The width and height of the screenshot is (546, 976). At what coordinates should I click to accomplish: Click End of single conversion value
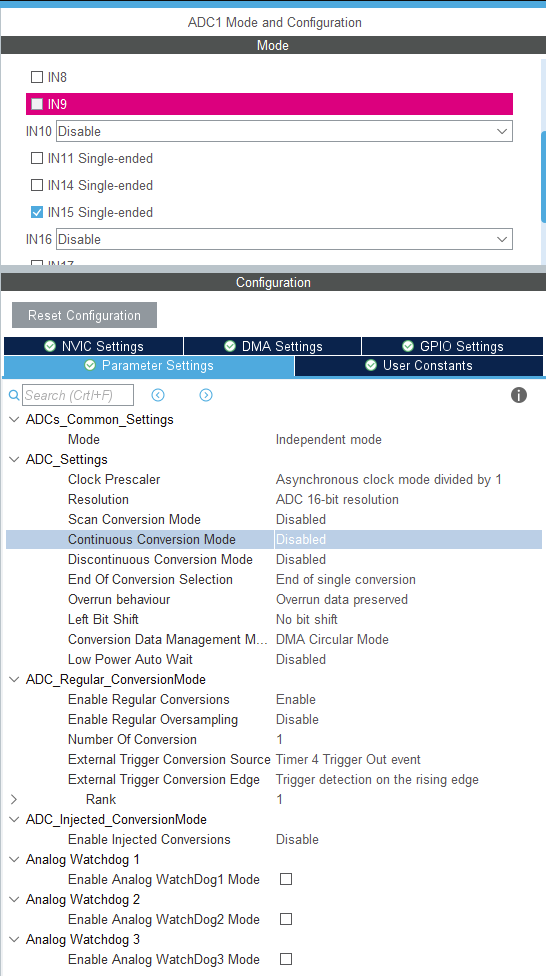tap(346, 580)
